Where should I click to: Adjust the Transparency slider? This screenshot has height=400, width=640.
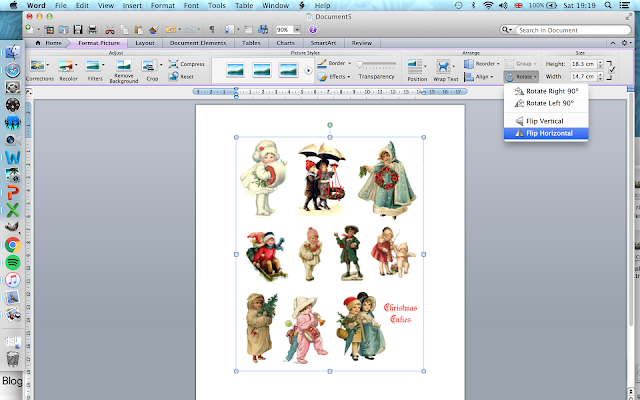376,64
